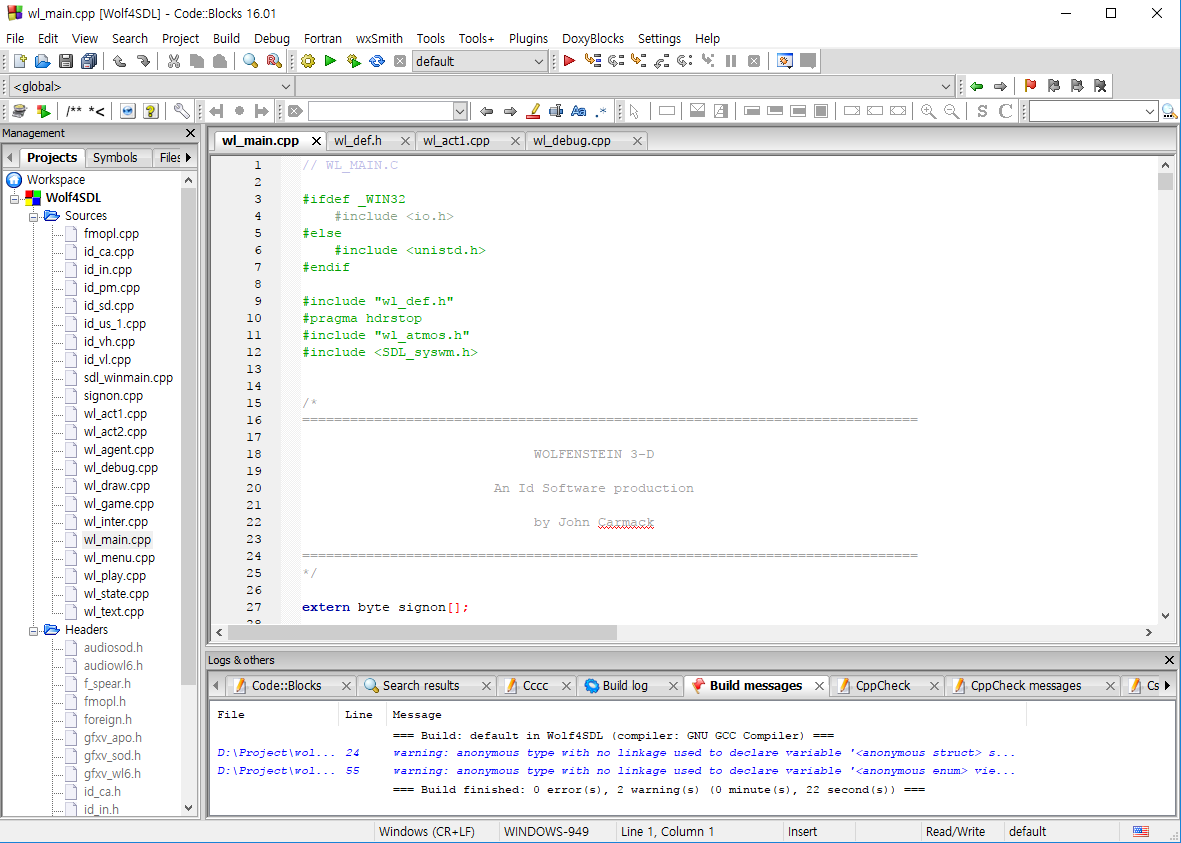Image resolution: width=1181 pixels, height=843 pixels.
Task: Run the project with the green play icon
Action: 330,62
